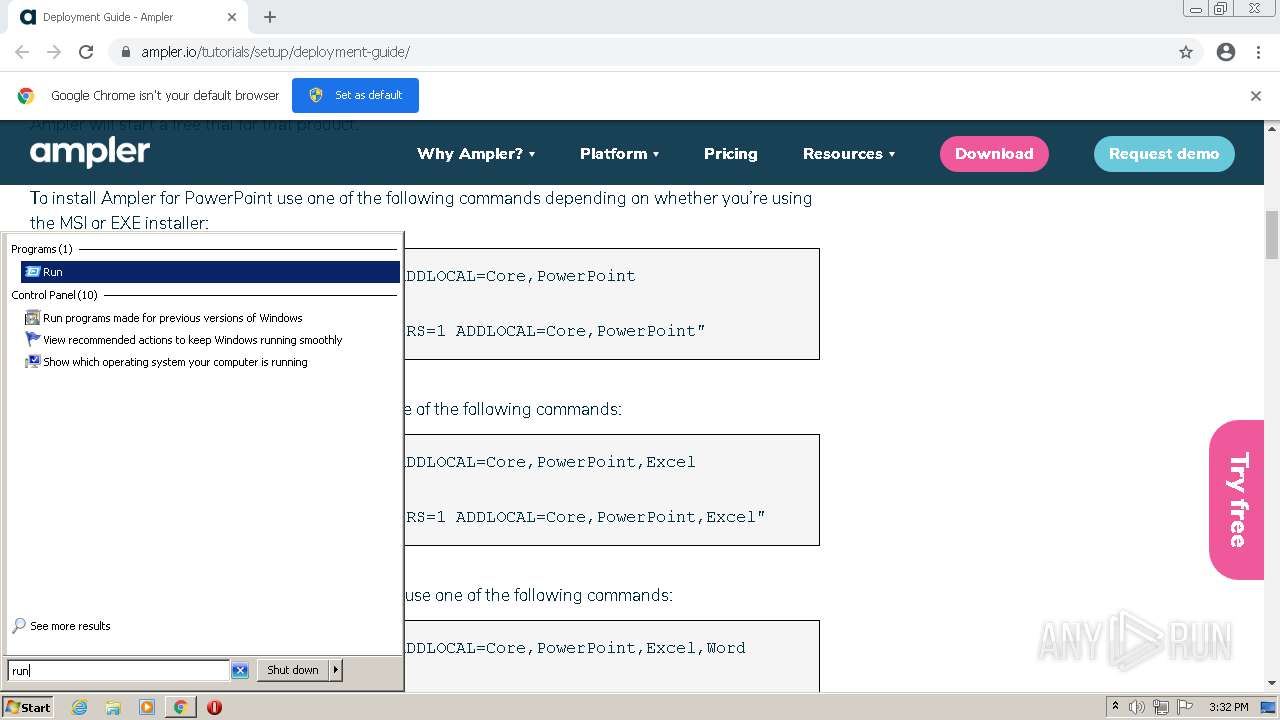Click the Start button
The width and height of the screenshot is (1280, 720).
[28, 707]
